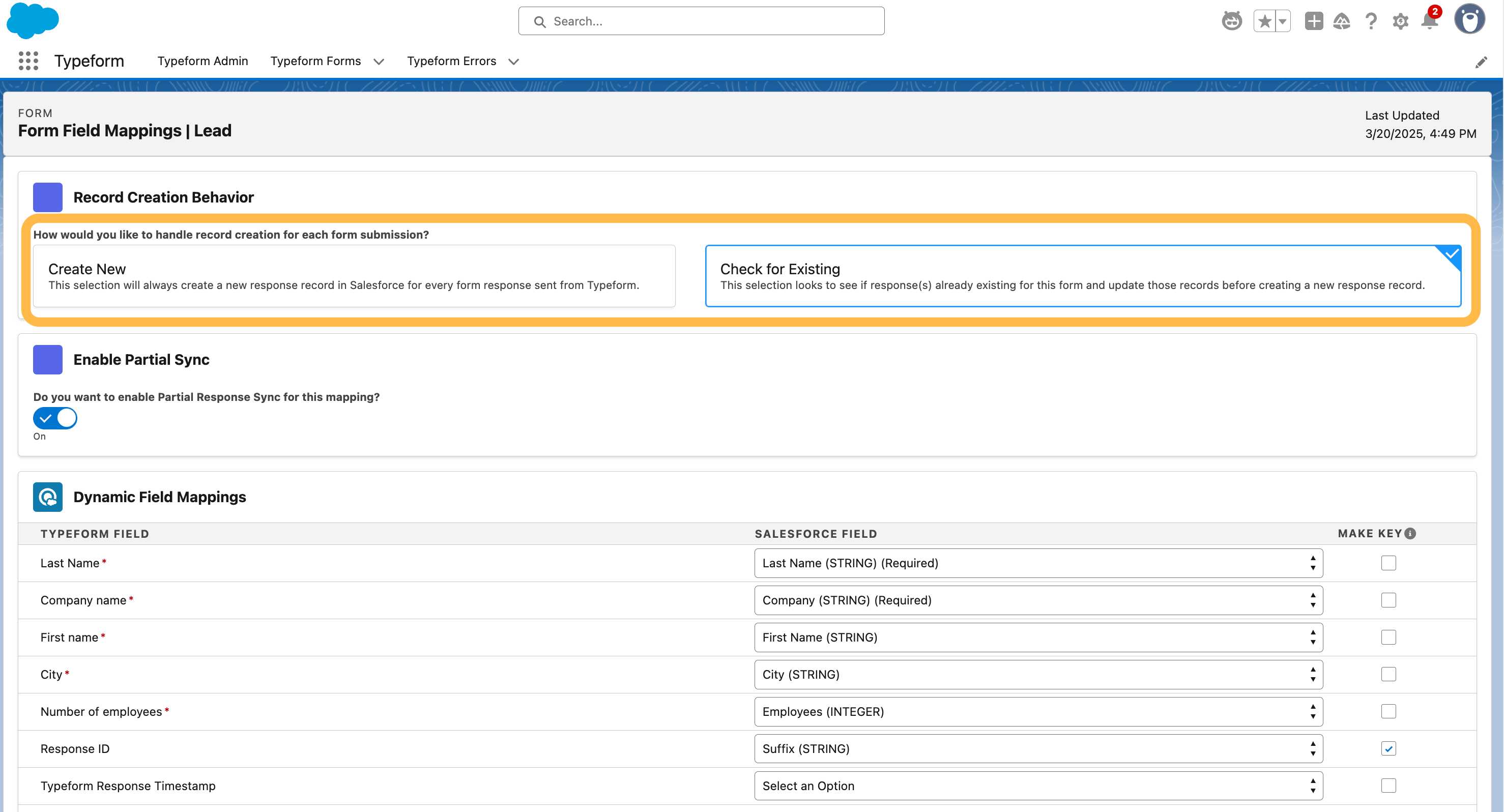Check Make Key for Last Name
1504x812 pixels.
(1389, 563)
